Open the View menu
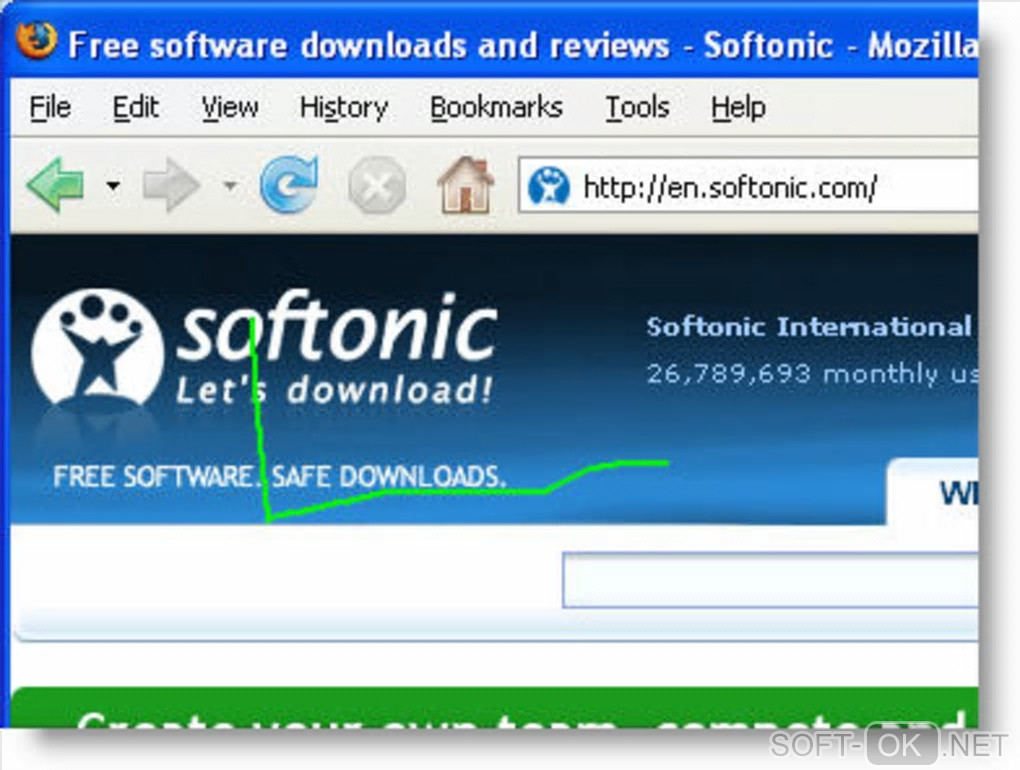1020x770 pixels. [x=230, y=107]
